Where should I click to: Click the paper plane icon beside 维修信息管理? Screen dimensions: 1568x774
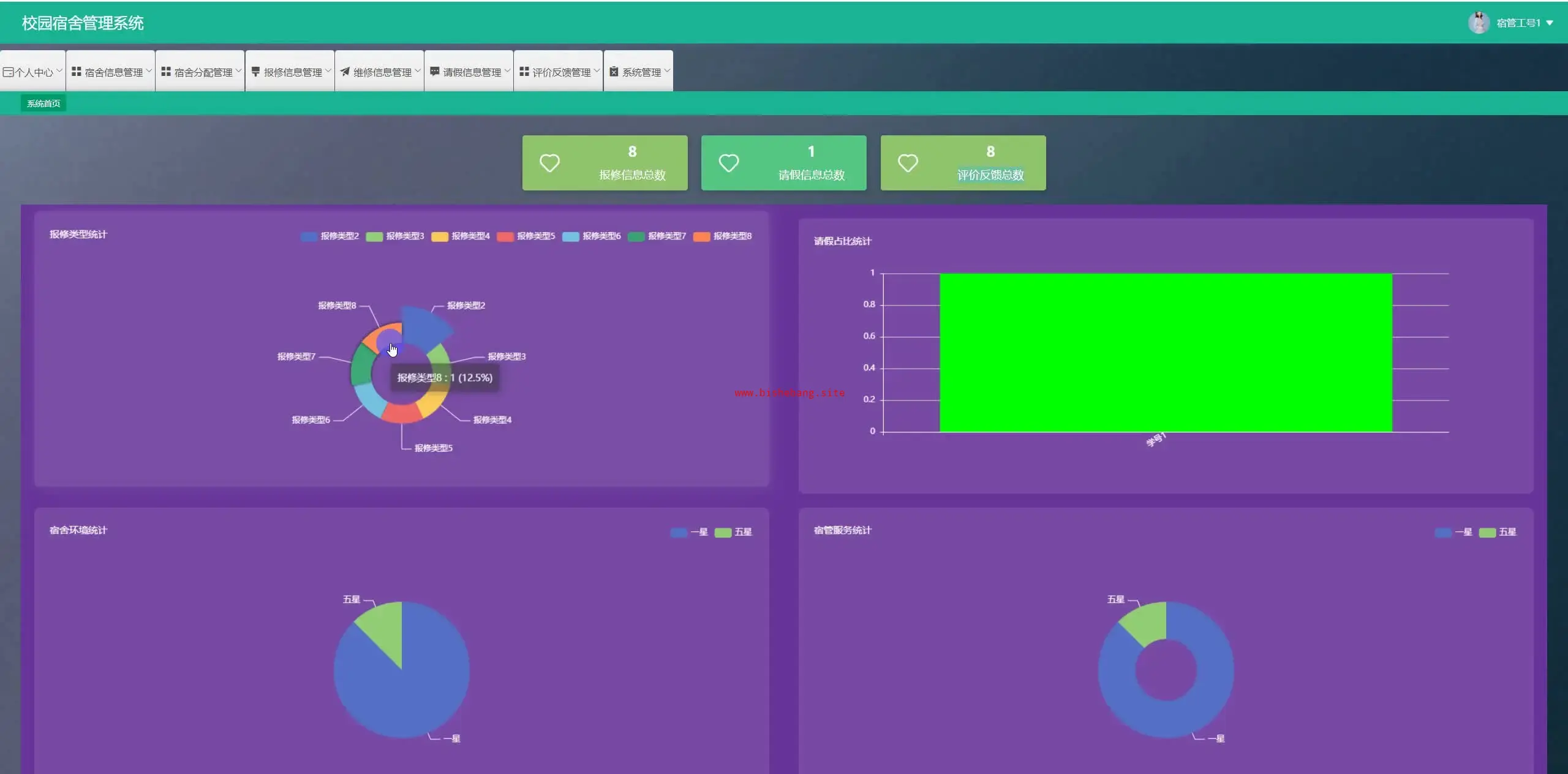[345, 72]
